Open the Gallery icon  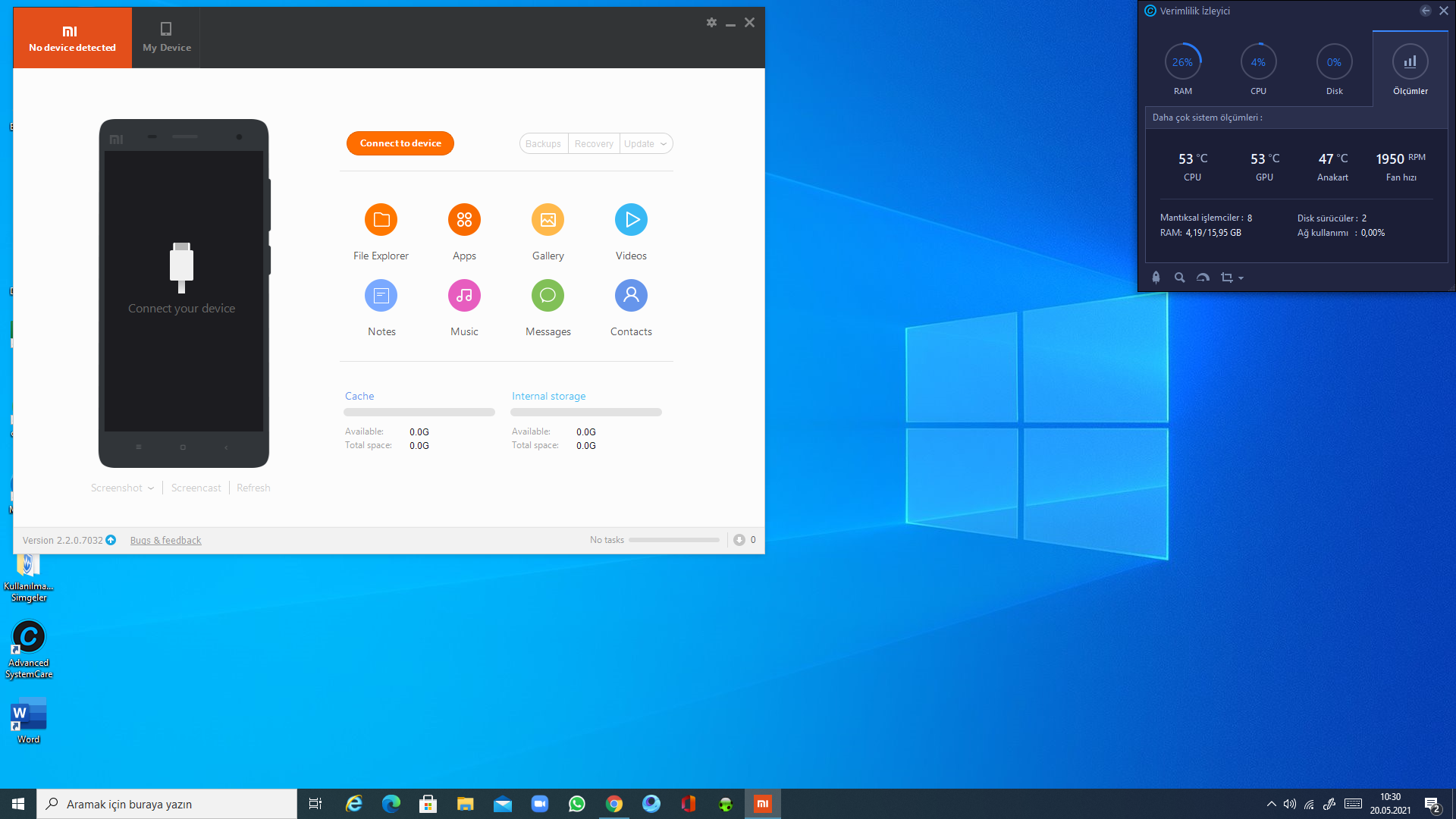[x=548, y=220]
